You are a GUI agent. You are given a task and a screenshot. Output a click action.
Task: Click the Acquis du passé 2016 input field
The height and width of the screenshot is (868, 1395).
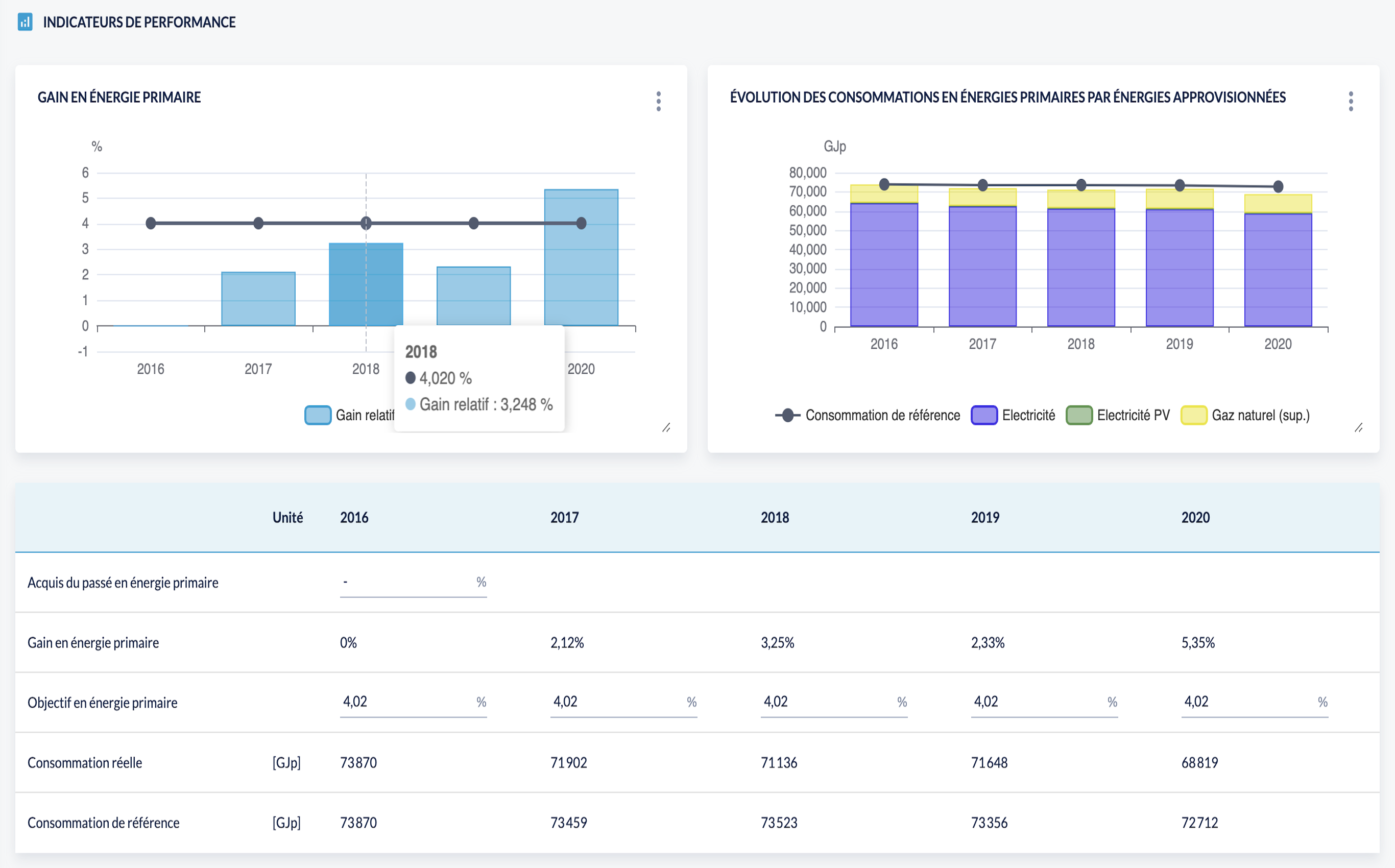point(413,582)
